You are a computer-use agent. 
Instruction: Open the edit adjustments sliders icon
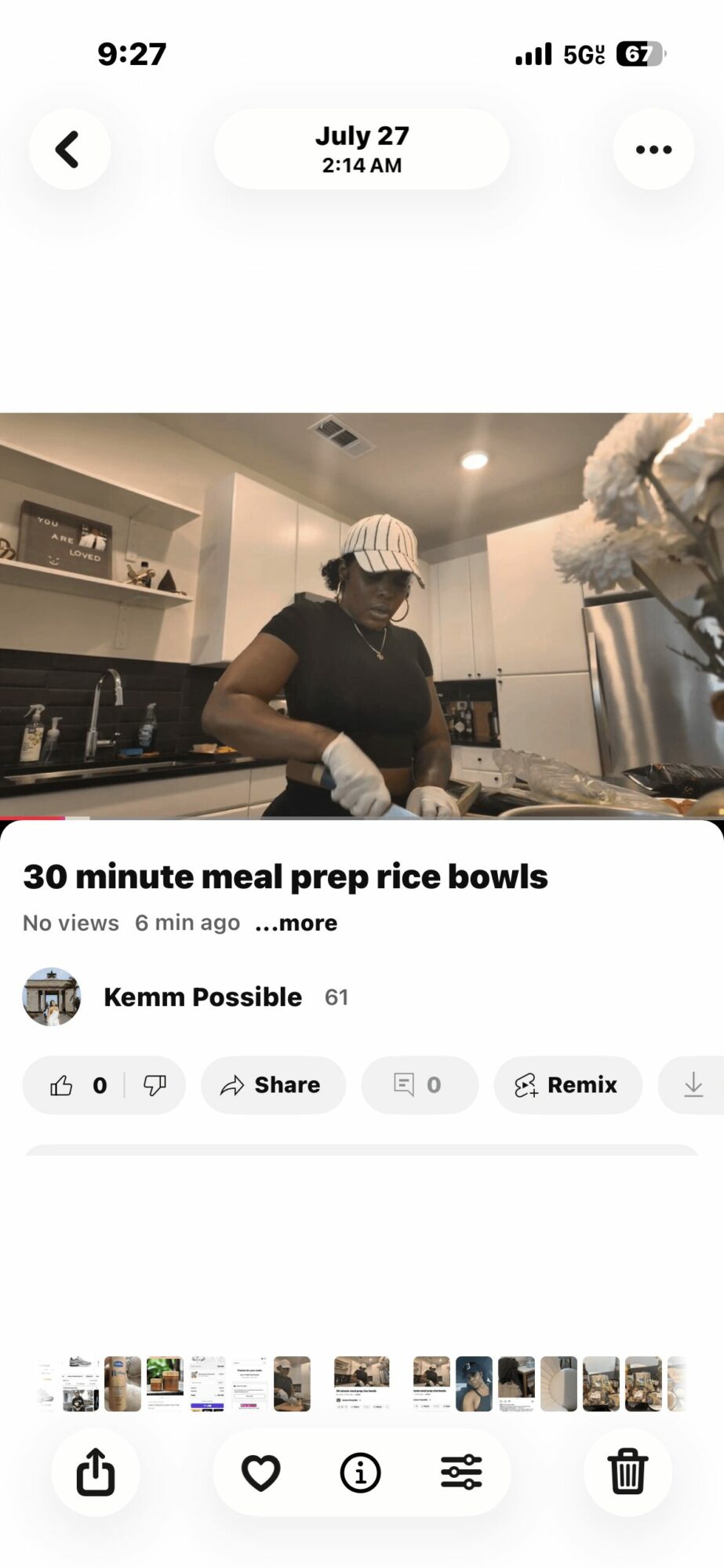click(x=461, y=1472)
